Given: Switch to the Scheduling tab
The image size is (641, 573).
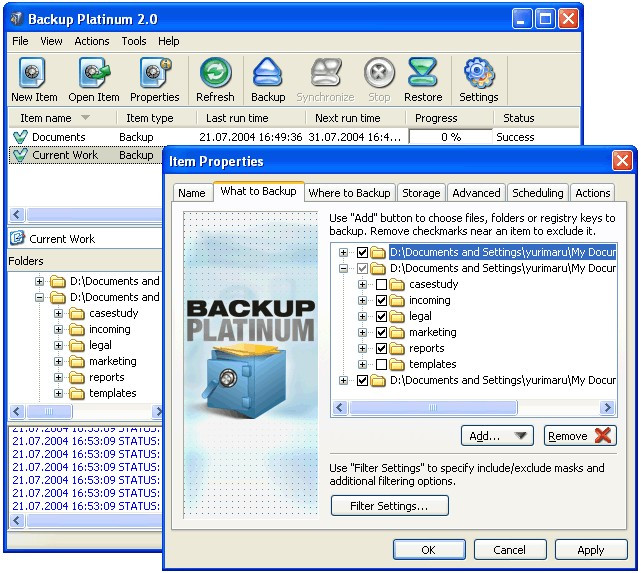Looking at the screenshot, I should pyautogui.click(x=538, y=193).
